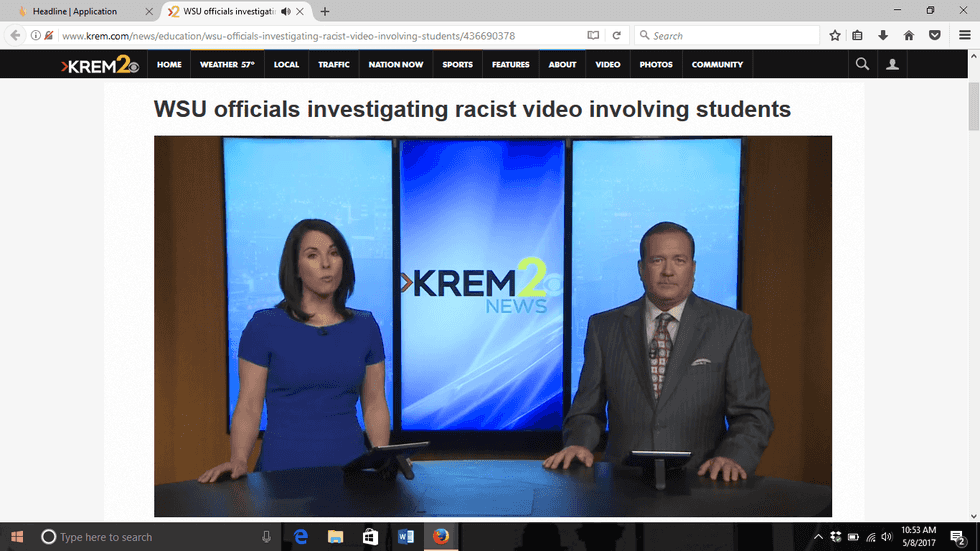Click the Firefox taskbar icon

[x=441, y=537]
